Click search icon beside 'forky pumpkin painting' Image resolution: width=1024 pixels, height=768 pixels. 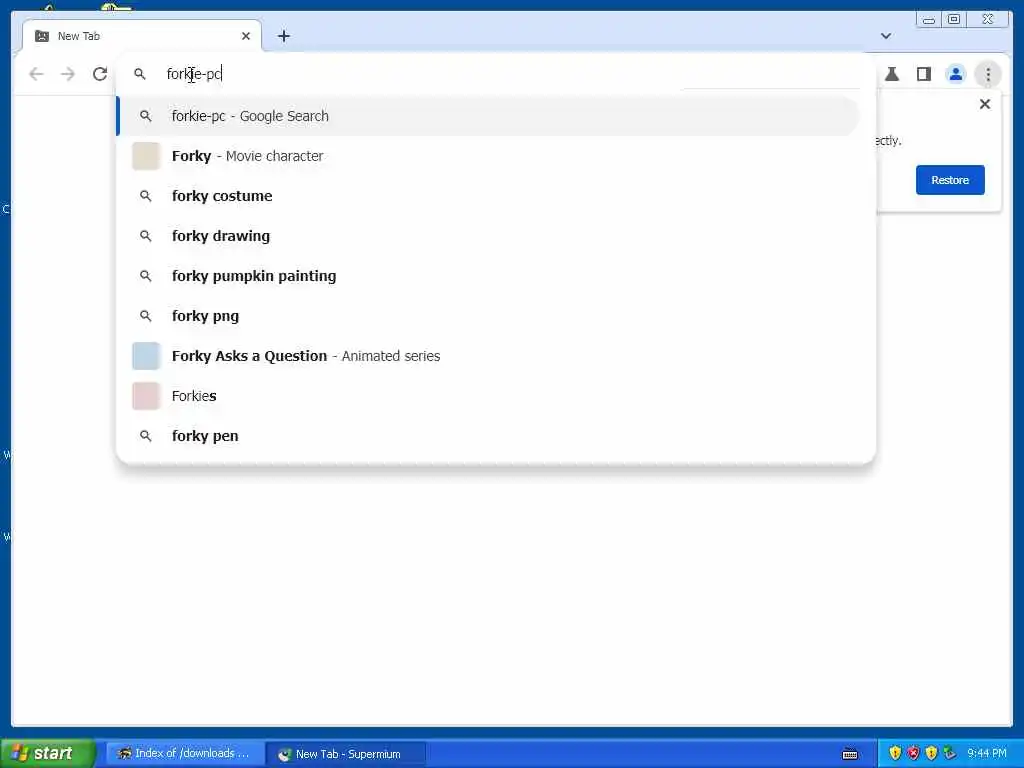tap(146, 276)
